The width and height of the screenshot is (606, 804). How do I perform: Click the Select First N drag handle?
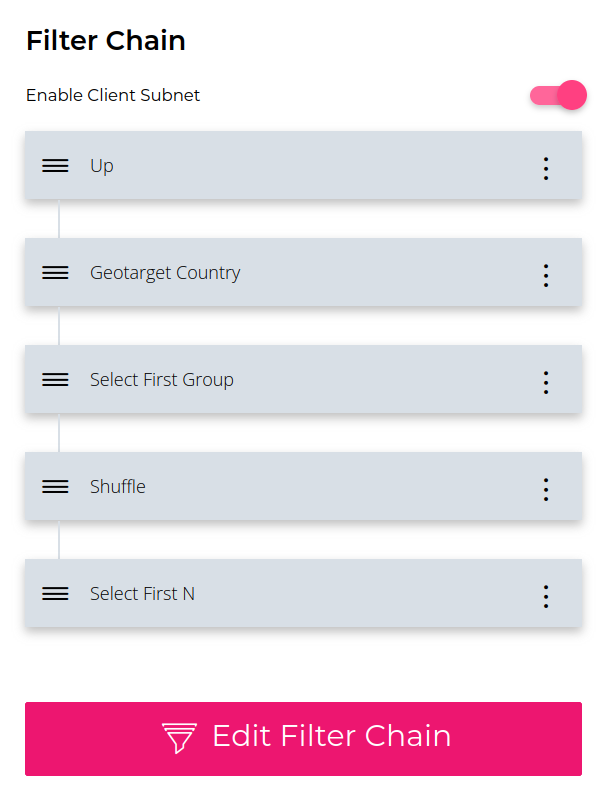pyautogui.click(x=55, y=593)
